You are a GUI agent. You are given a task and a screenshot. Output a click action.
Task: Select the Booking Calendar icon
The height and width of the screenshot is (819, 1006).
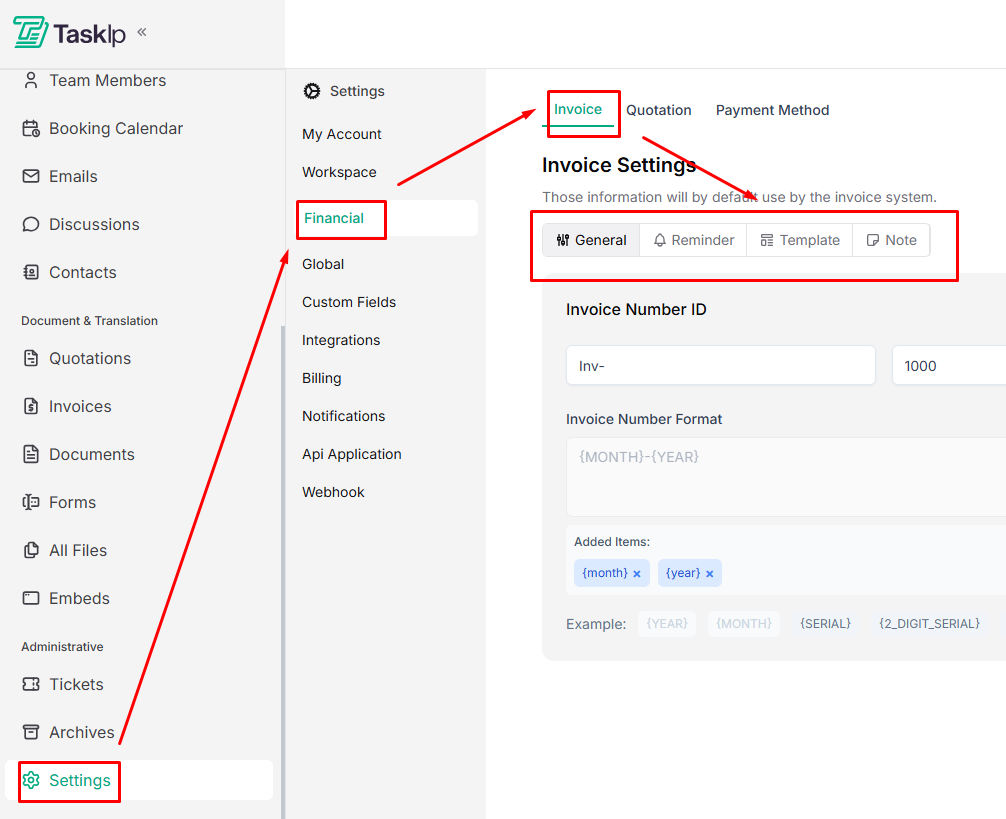[31, 128]
